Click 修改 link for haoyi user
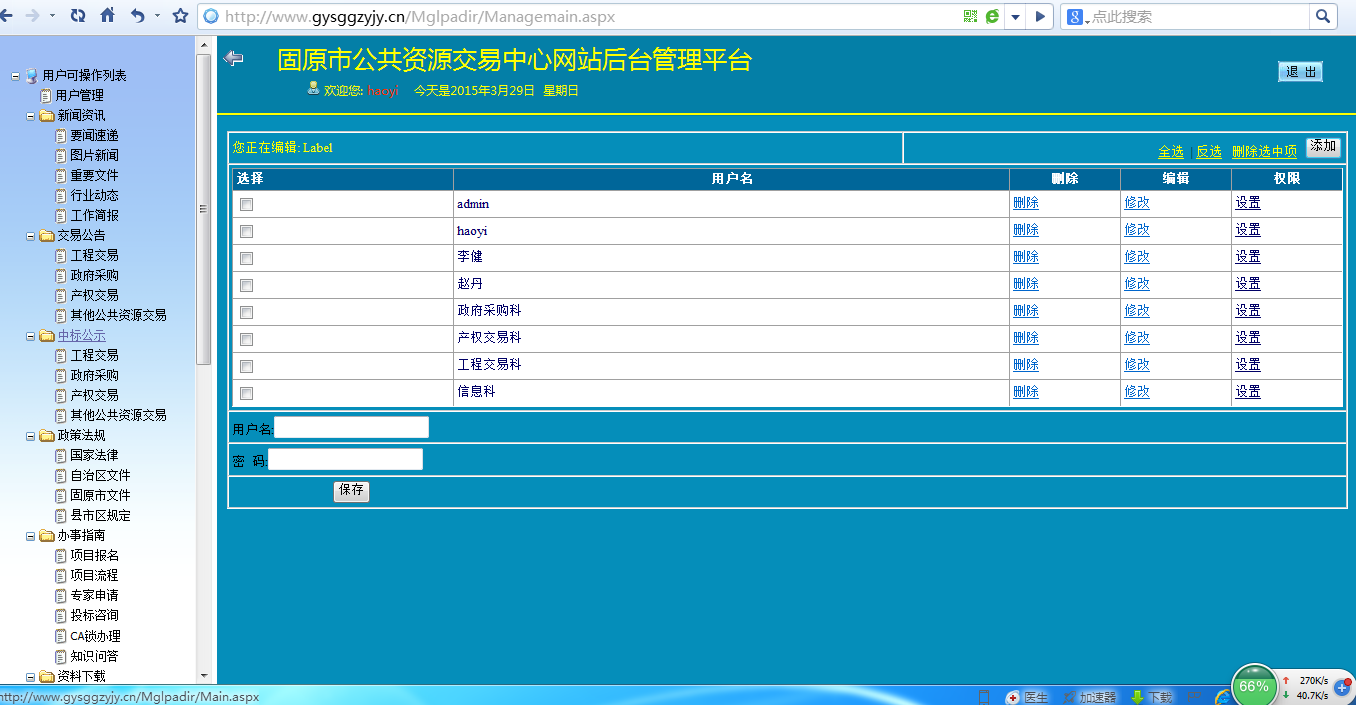 coord(1137,229)
